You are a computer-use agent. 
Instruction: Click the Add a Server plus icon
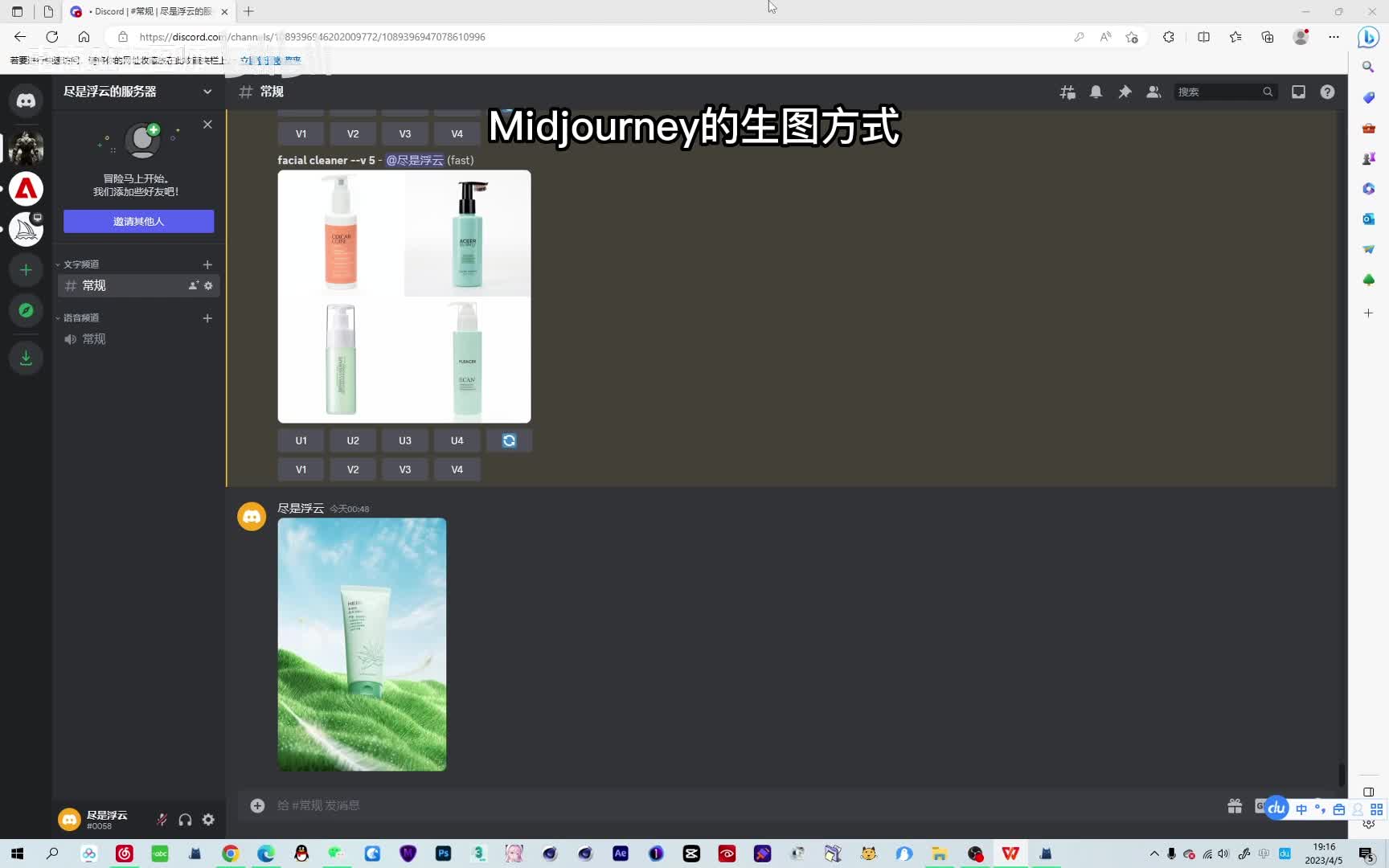coord(26,270)
